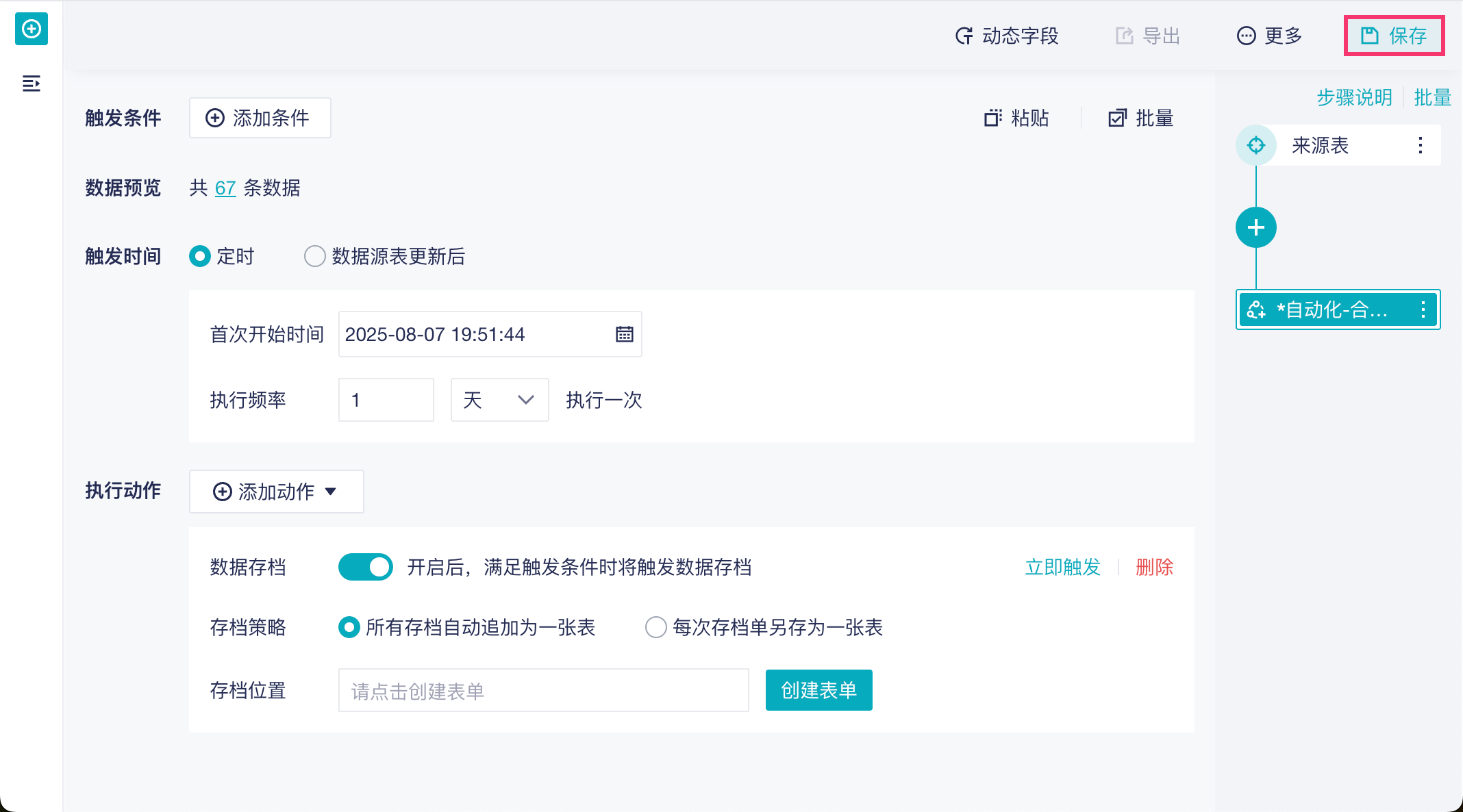The width and height of the screenshot is (1463, 812).
Task: Click the round plus node in flow
Action: 1255,227
